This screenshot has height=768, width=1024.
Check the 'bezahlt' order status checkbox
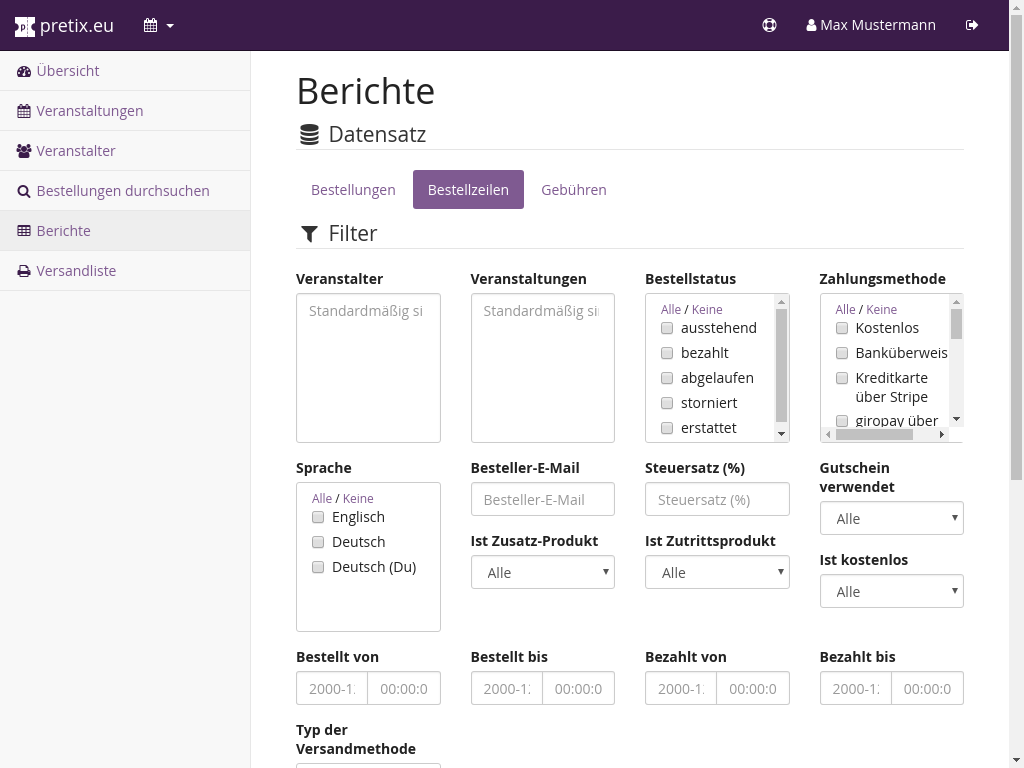click(x=667, y=353)
